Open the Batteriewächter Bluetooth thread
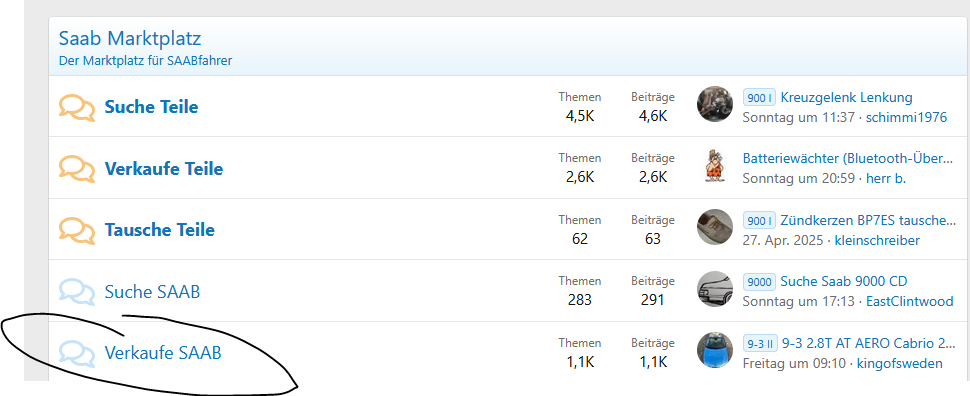 (848, 159)
